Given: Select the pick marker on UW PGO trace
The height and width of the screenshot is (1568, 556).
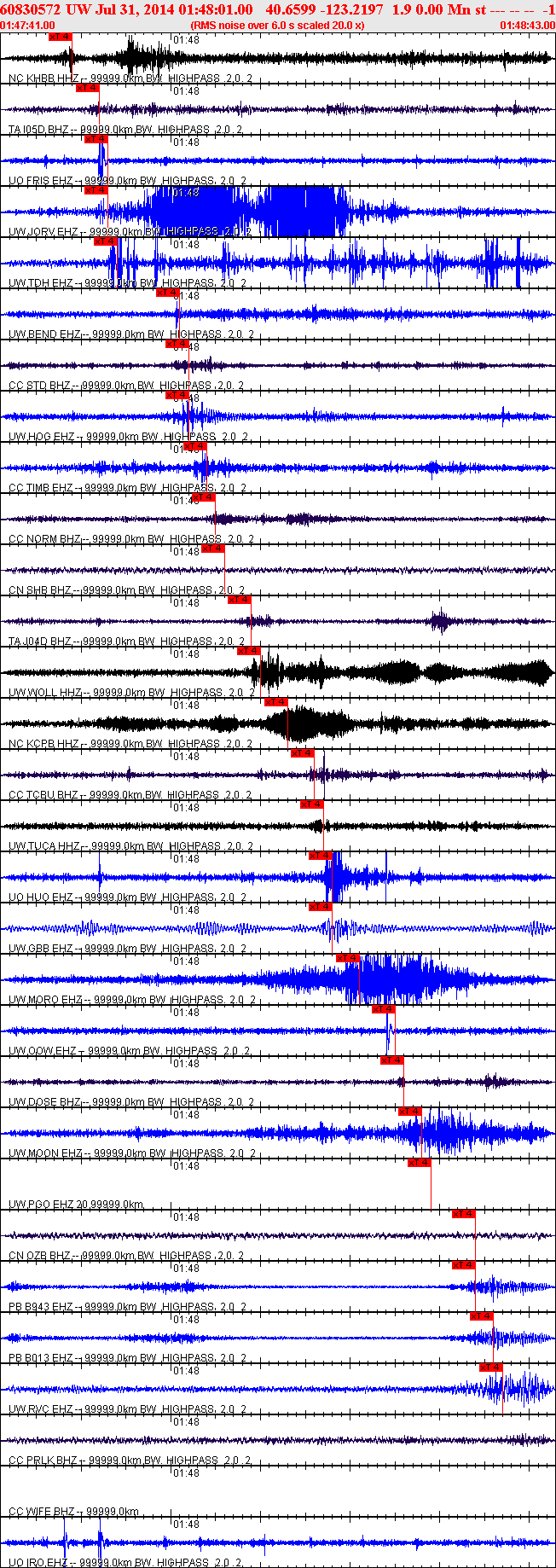Looking at the screenshot, I should point(419,1163).
